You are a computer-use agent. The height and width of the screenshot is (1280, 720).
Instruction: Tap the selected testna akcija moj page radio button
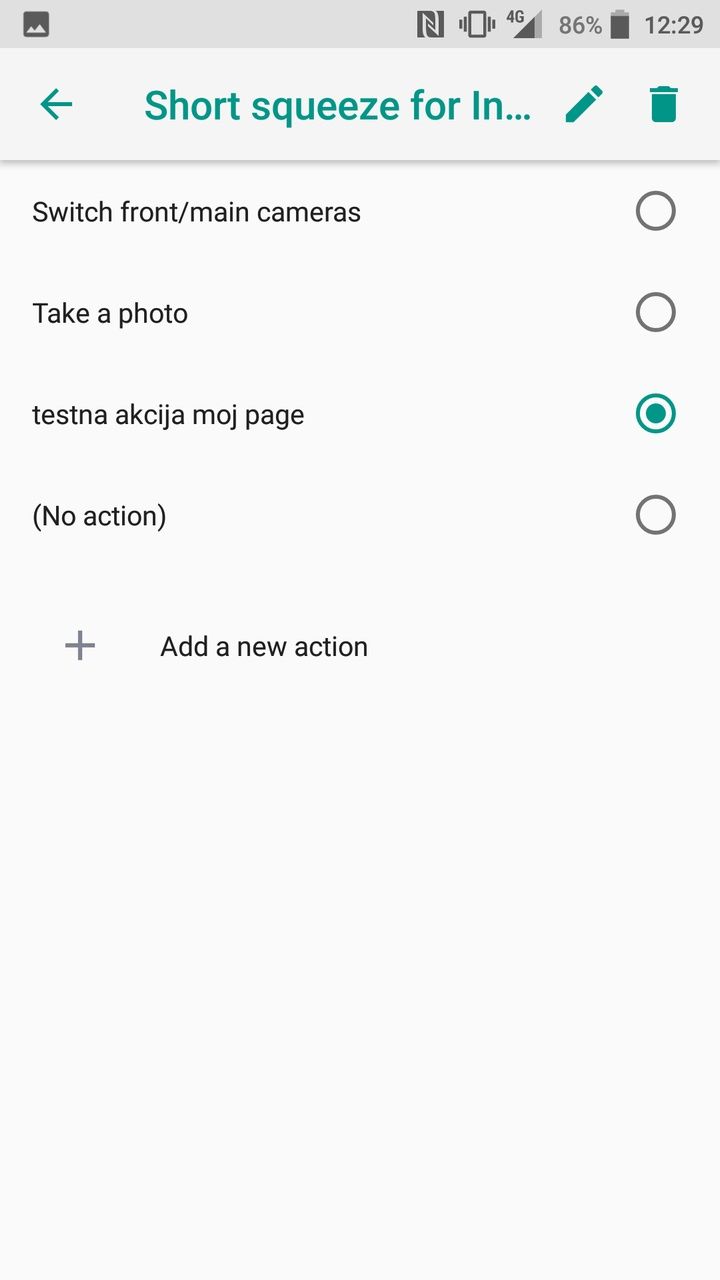click(655, 414)
